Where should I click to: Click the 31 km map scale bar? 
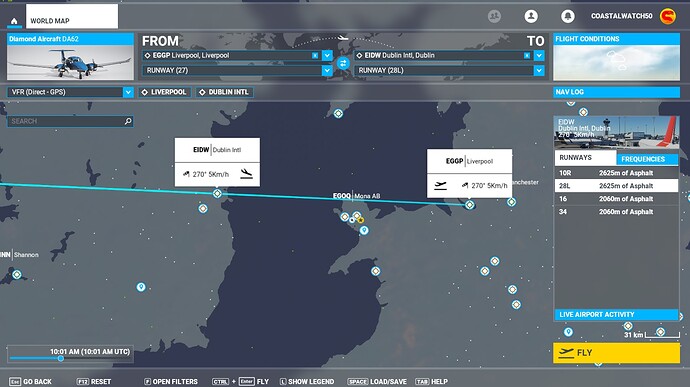point(662,336)
